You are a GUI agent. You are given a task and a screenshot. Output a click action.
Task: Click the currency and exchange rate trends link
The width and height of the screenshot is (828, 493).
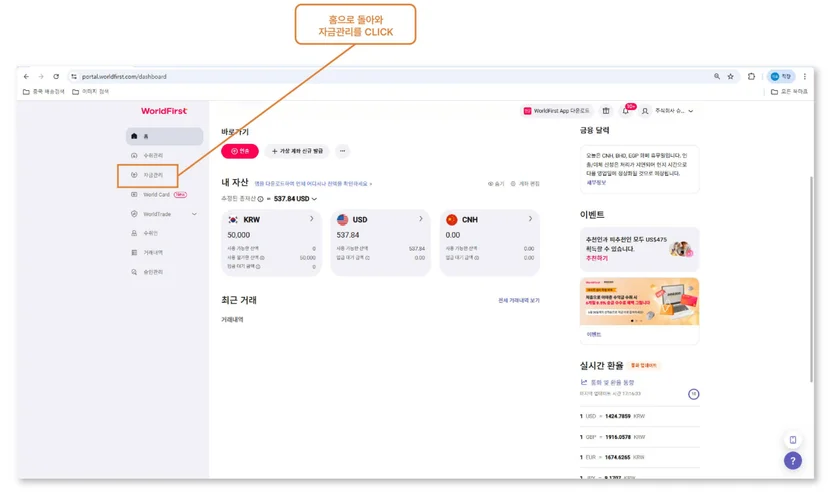[607, 383]
